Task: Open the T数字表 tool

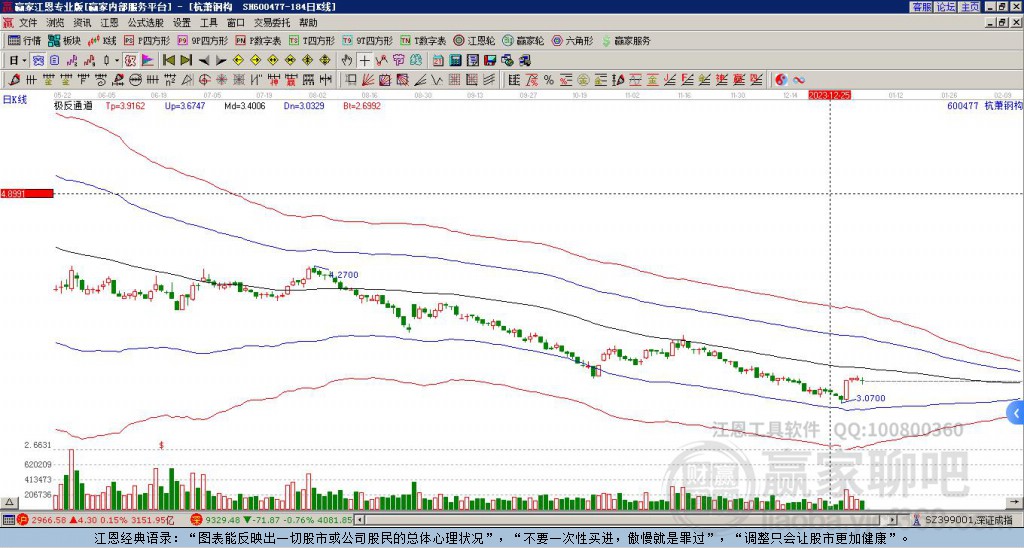Action: [423, 40]
